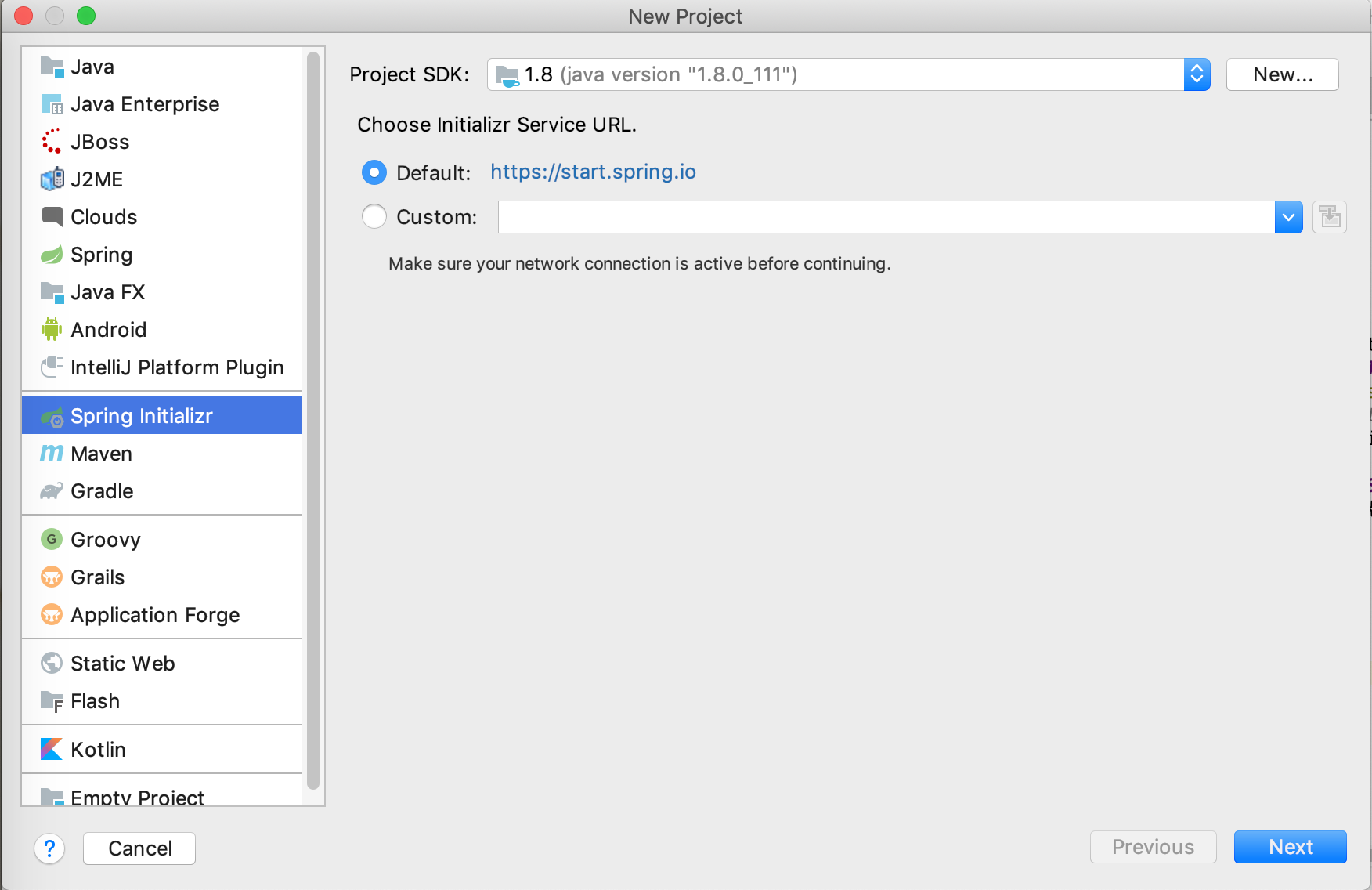Select the J2ME entry
This screenshot has width=1372, height=890.
coord(162,179)
